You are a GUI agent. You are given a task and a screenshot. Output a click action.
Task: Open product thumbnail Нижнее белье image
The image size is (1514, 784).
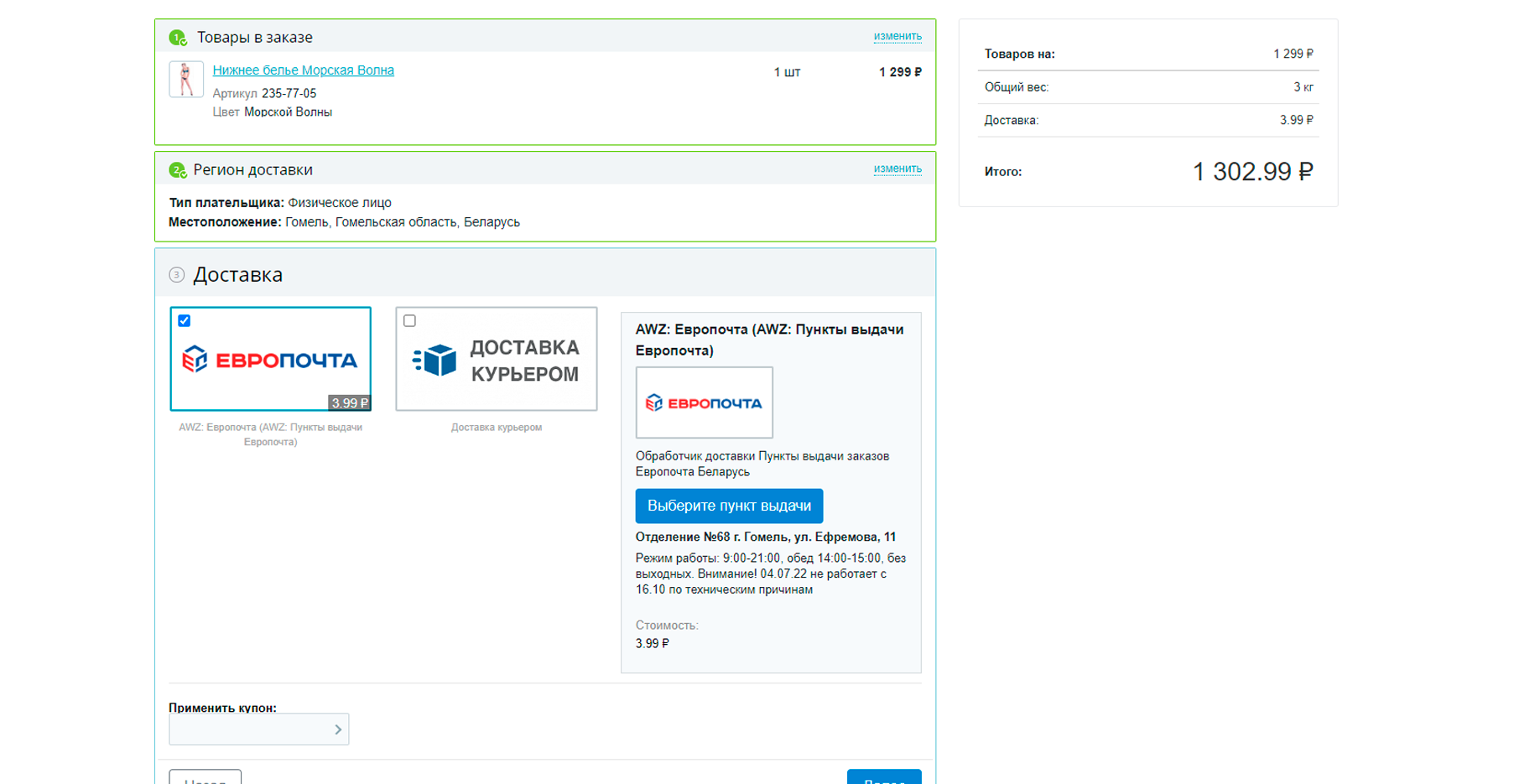(x=186, y=80)
